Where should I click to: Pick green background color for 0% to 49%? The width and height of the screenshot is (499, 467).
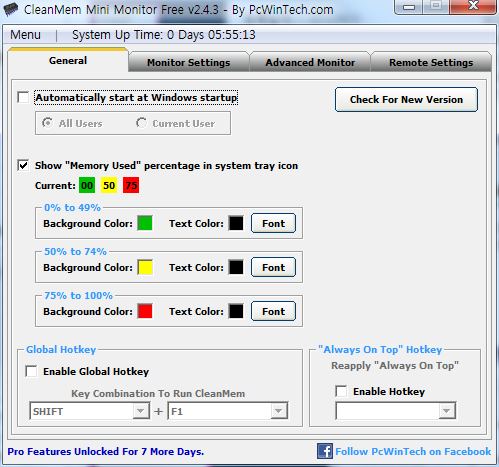click(x=145, y=223)
